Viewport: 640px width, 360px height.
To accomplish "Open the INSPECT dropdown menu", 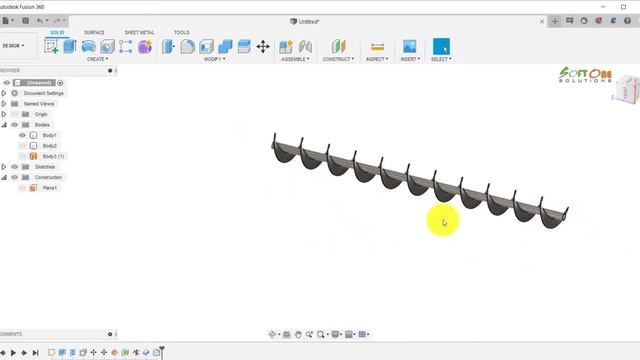I will pos(377,59).
